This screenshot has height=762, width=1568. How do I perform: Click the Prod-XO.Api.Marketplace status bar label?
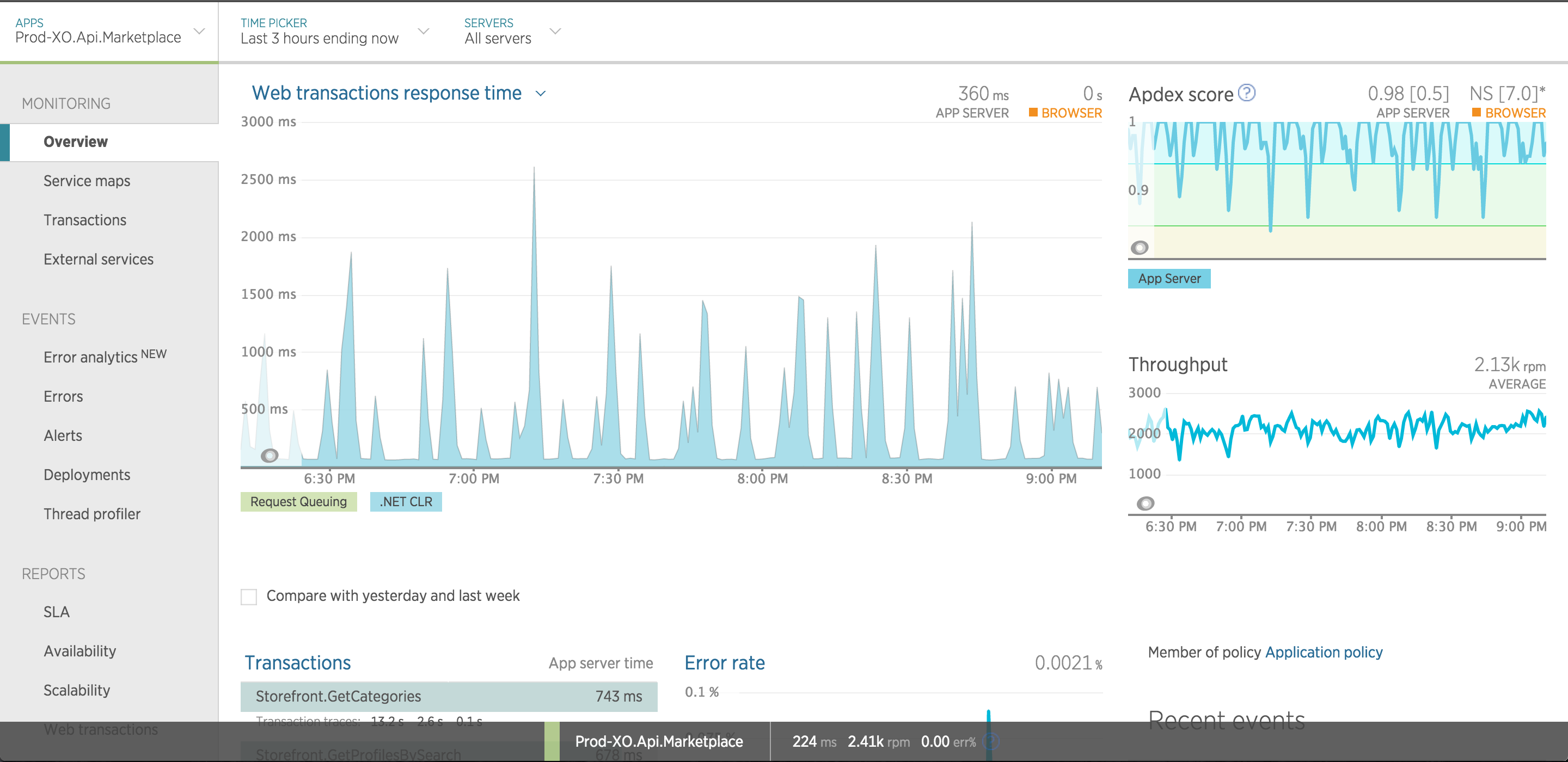point(659,741)
